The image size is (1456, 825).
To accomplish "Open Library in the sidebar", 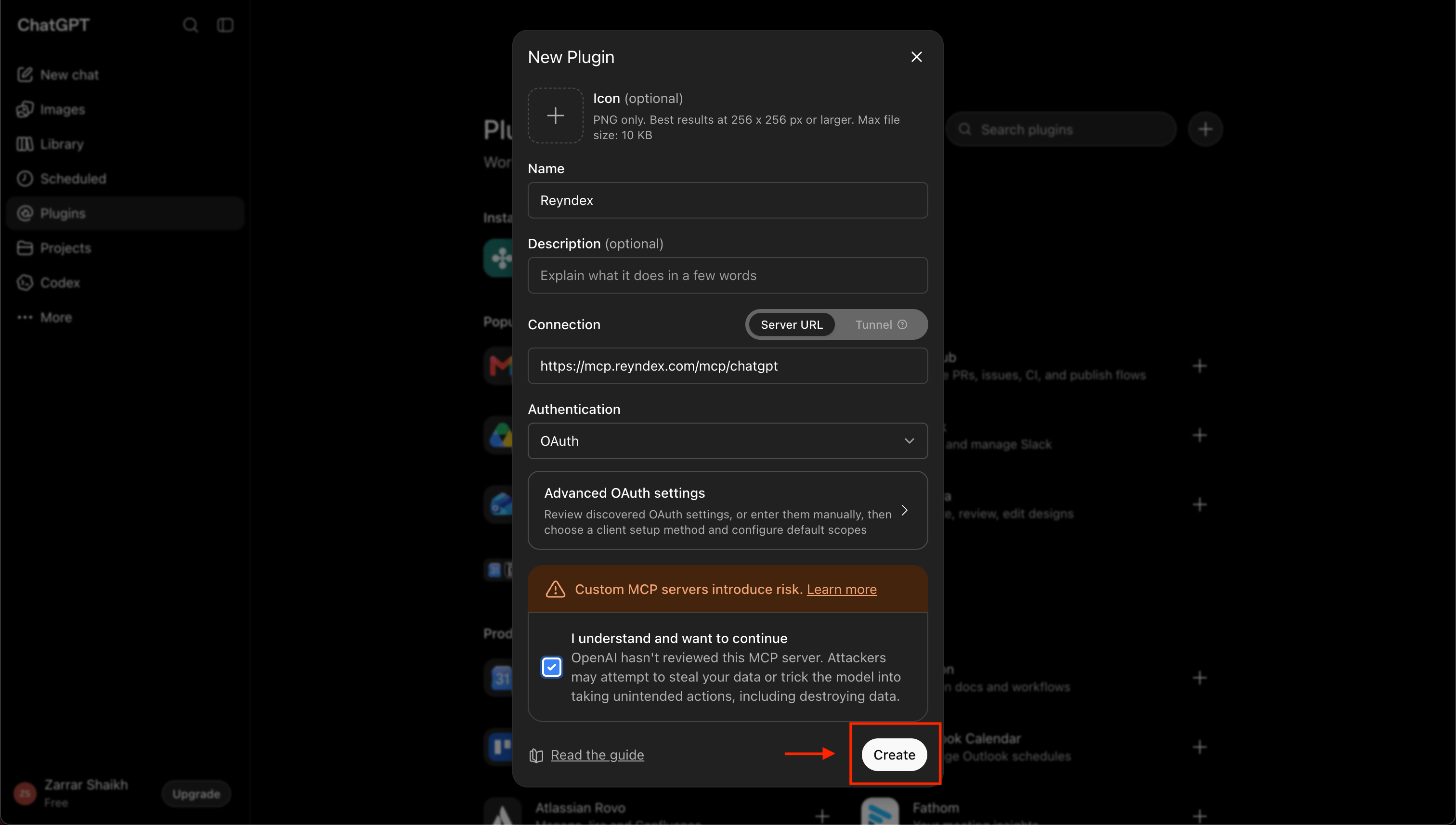I will click(x=125, y=144).
